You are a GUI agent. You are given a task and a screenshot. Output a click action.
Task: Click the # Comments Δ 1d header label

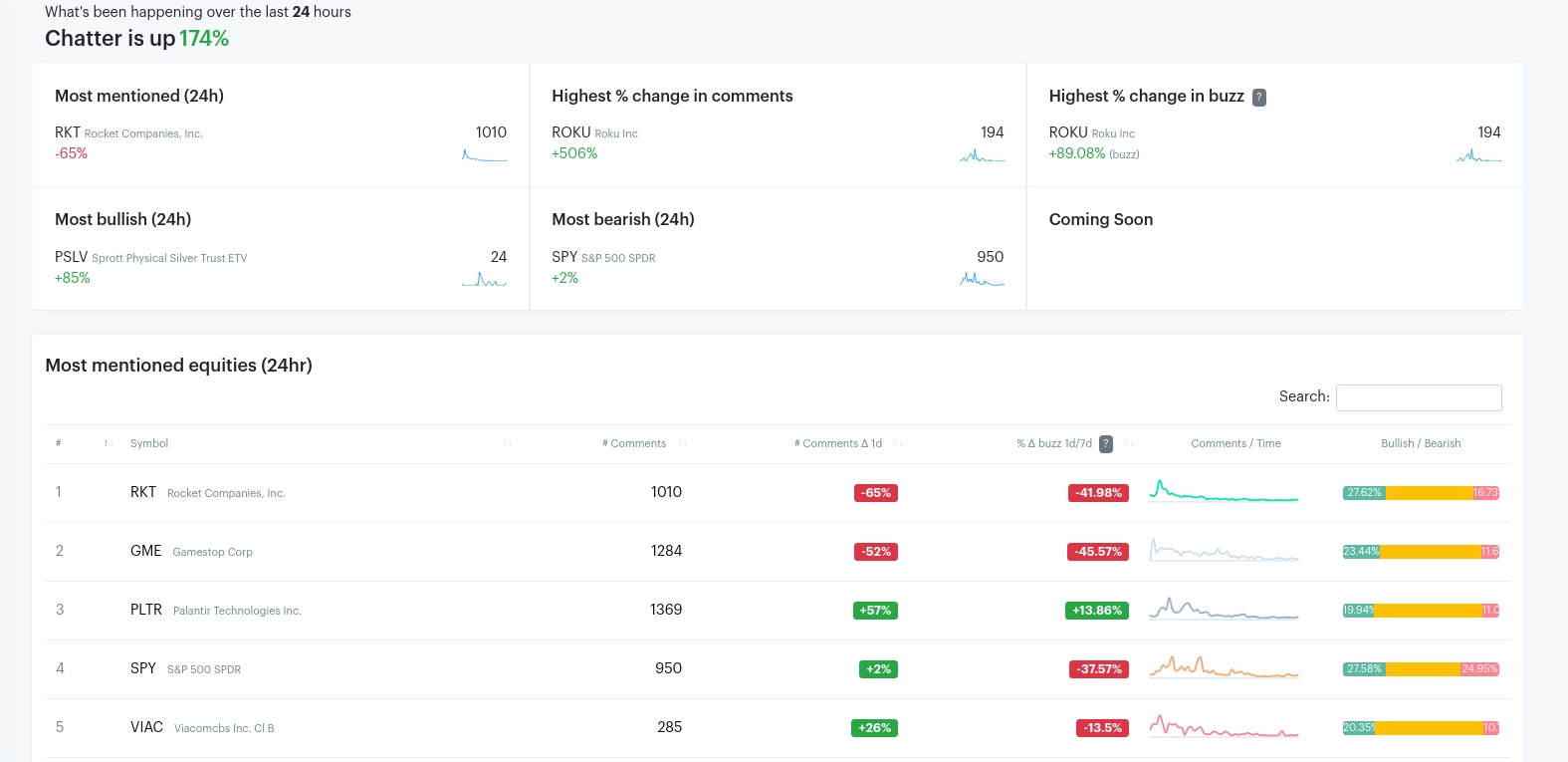[x=838, y=443]
